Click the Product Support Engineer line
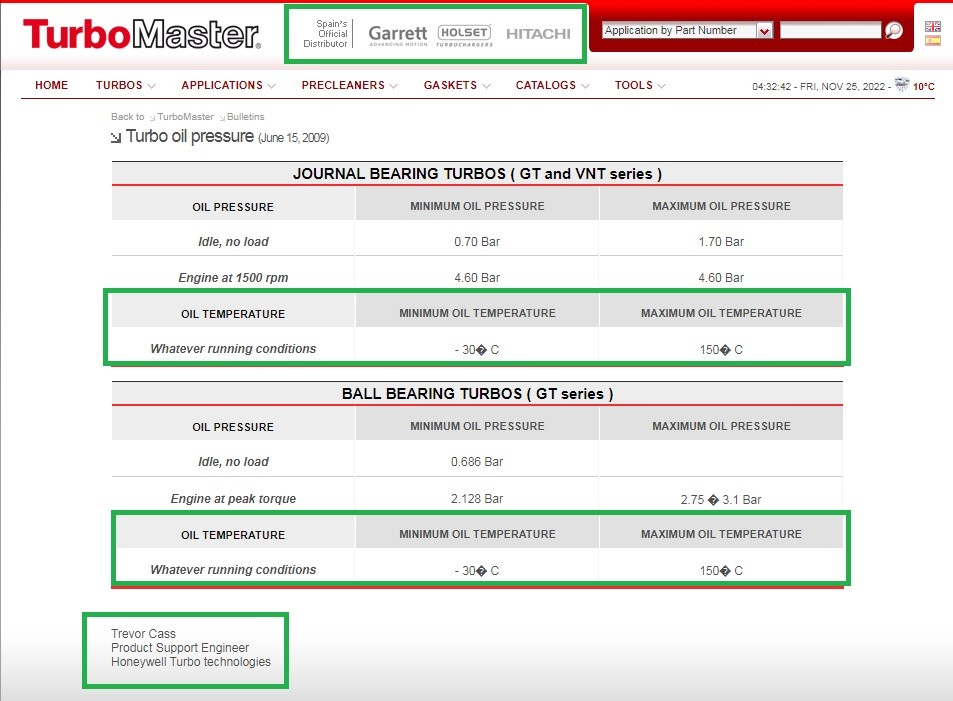 [180, 647]
